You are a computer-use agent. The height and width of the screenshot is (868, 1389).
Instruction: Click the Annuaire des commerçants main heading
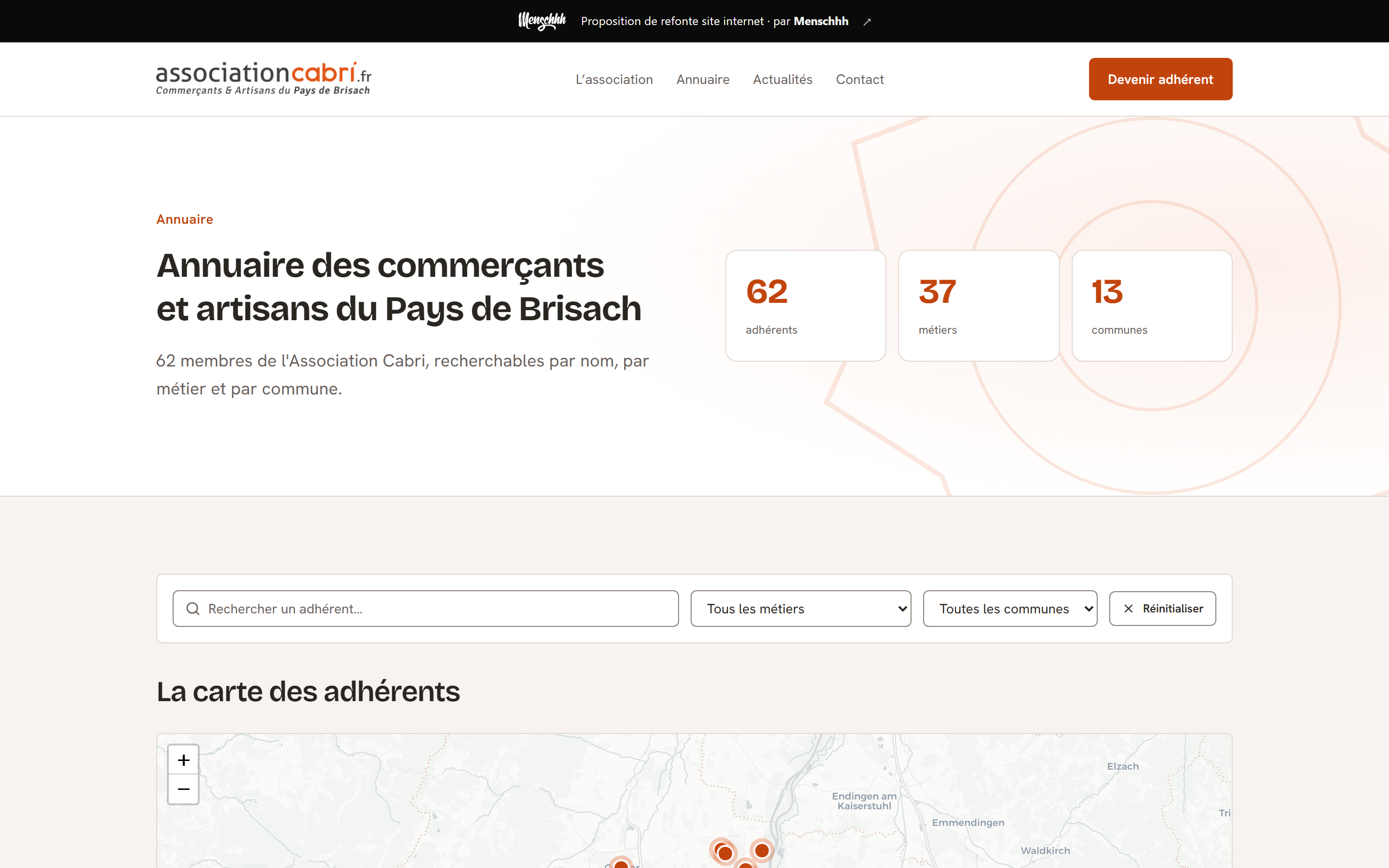coord(399,286)
